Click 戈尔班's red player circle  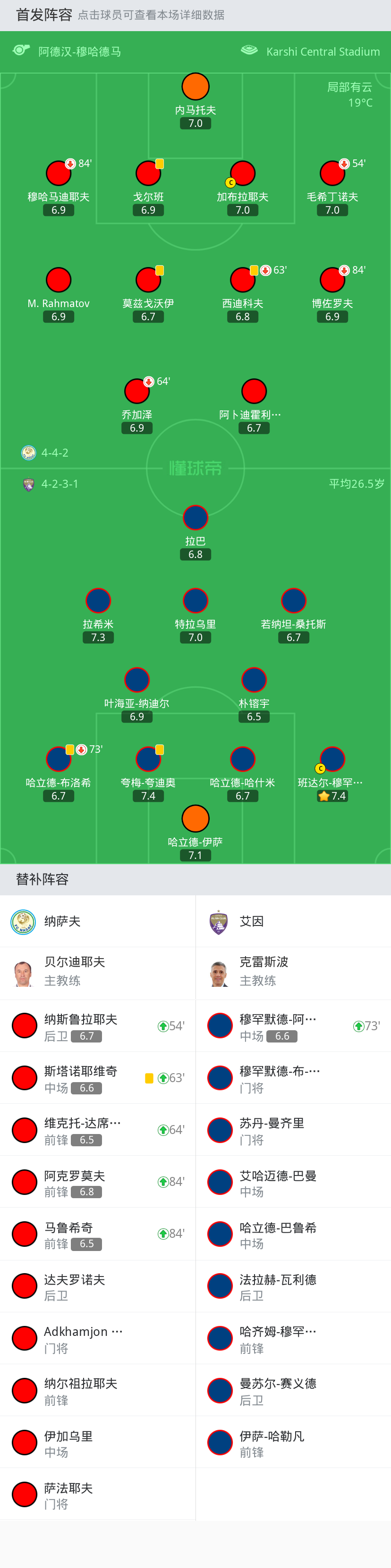click(x=148, y=174)
